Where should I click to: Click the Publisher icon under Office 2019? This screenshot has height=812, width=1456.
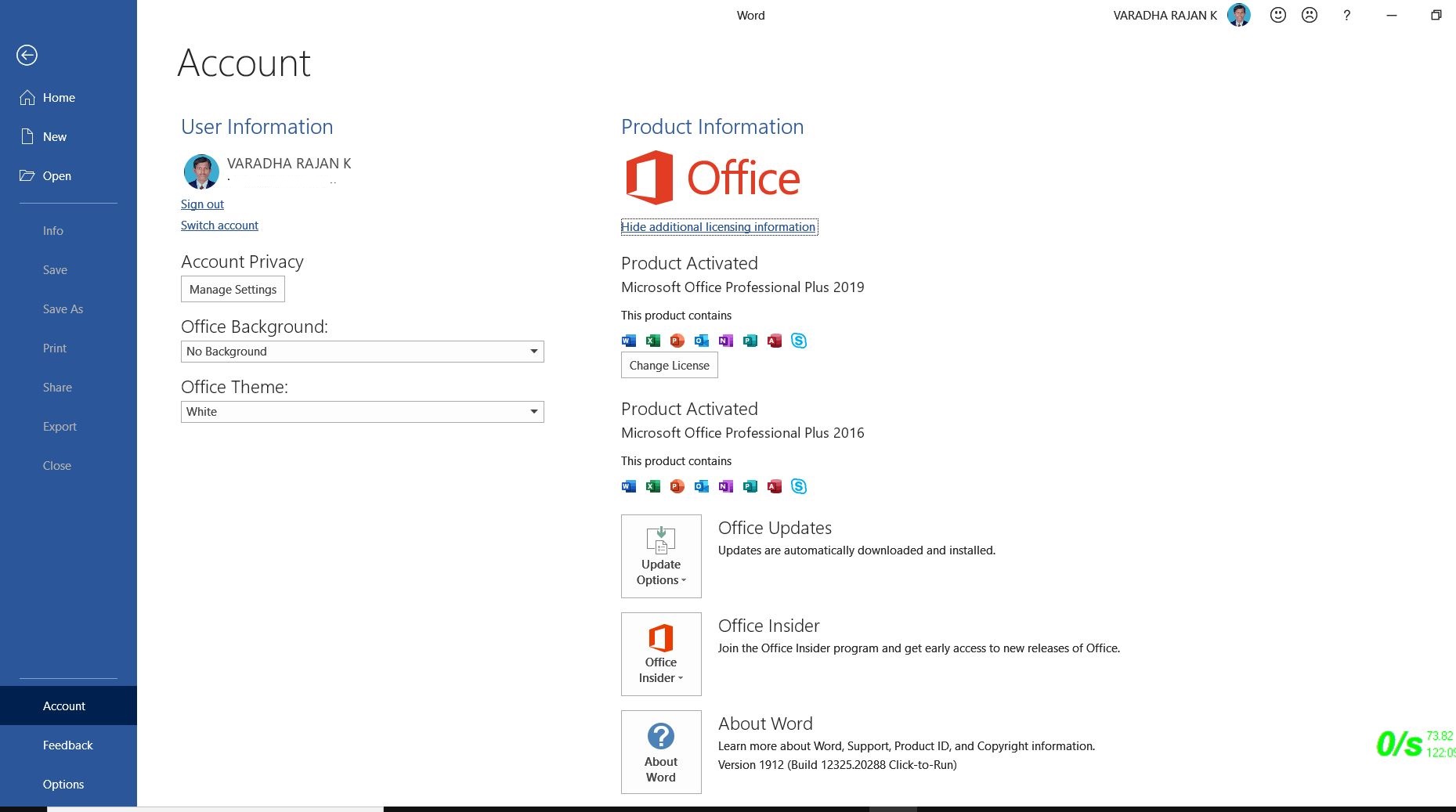[750, 341]
